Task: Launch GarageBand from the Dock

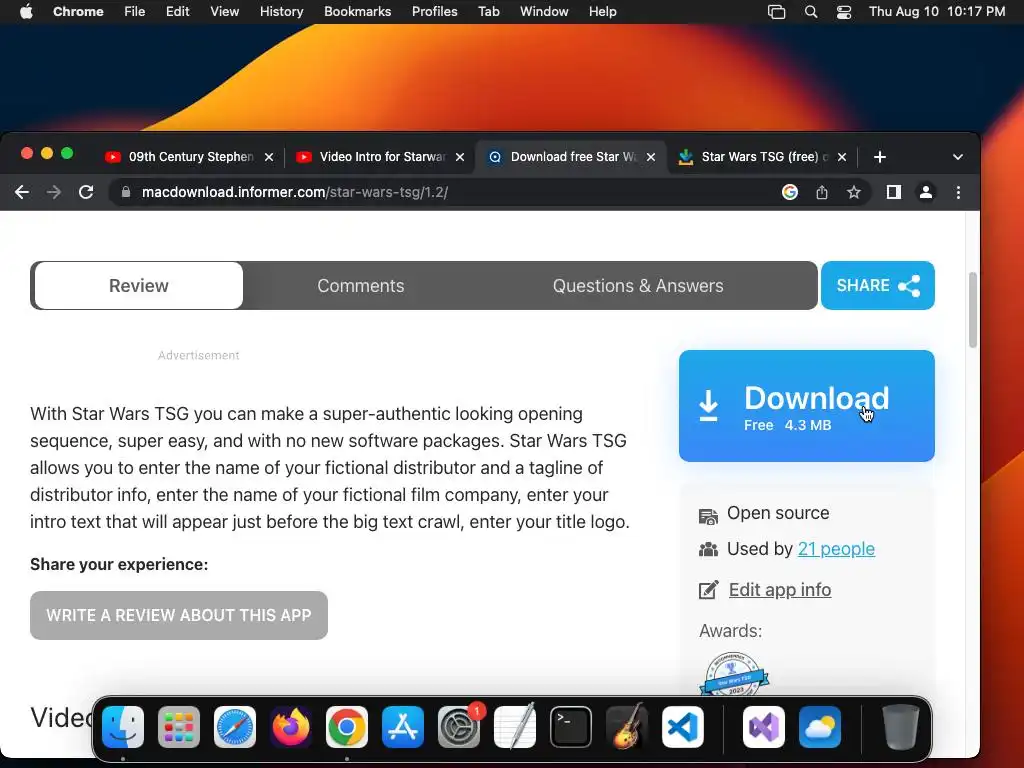Action: 627,726
